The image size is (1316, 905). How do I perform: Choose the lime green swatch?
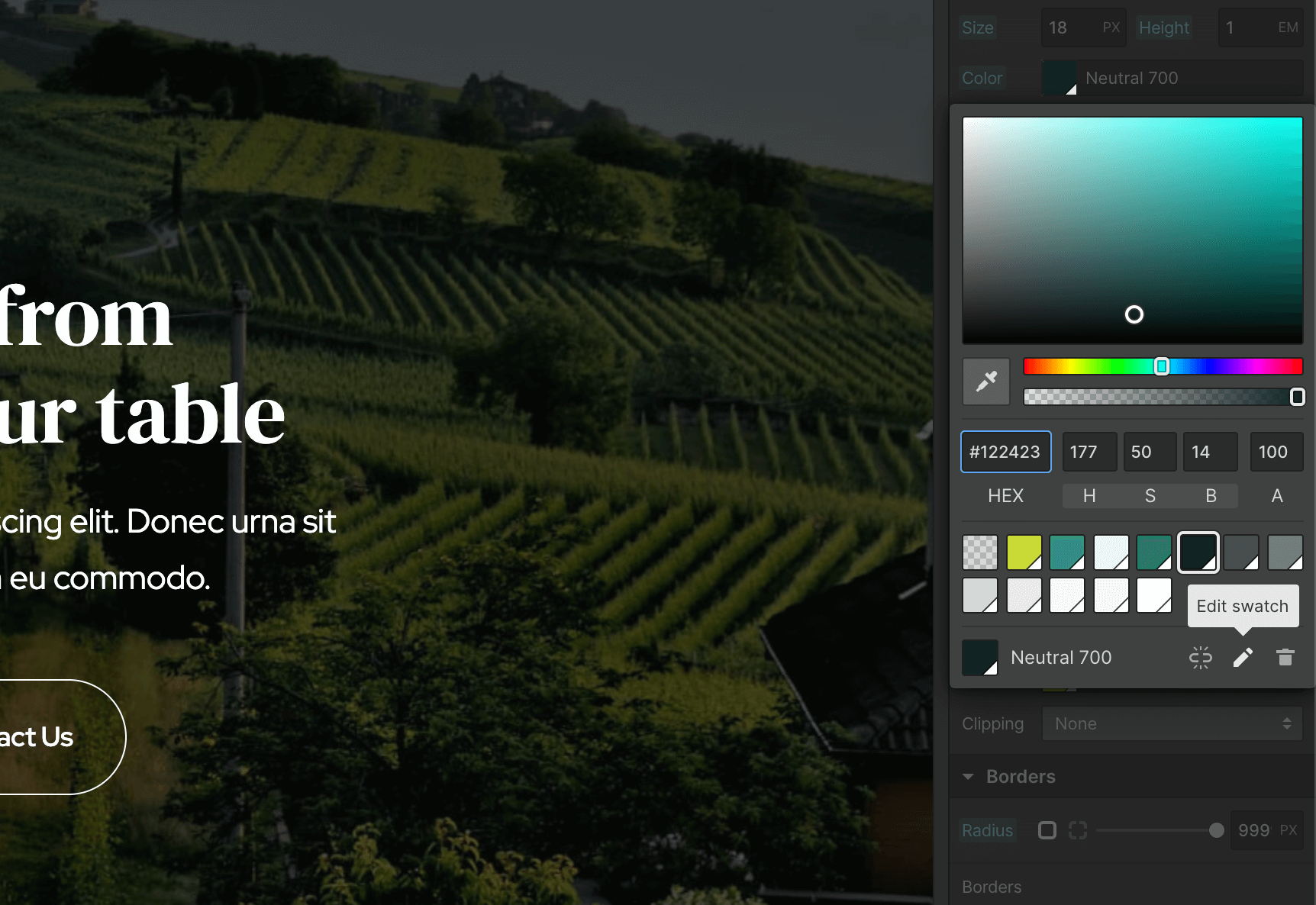tap(1024, 552)
